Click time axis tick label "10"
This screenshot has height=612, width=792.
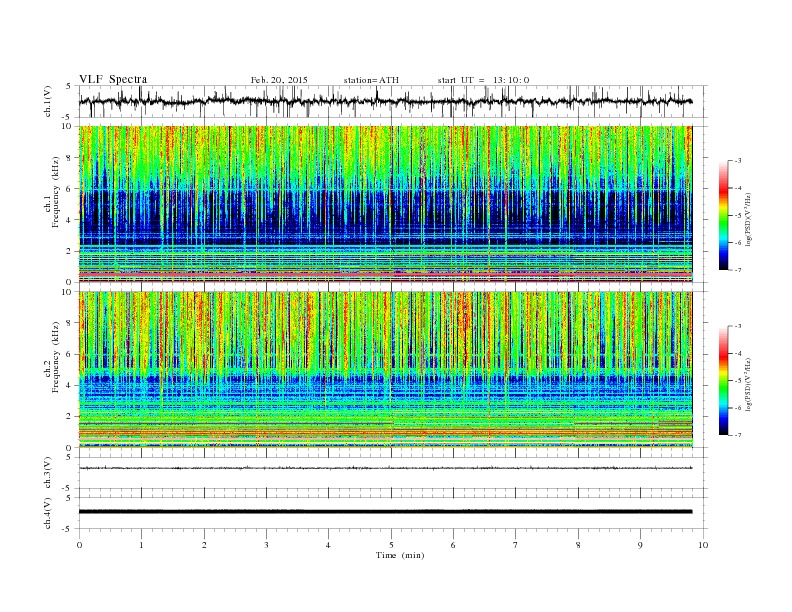click(x=703, y=545)
